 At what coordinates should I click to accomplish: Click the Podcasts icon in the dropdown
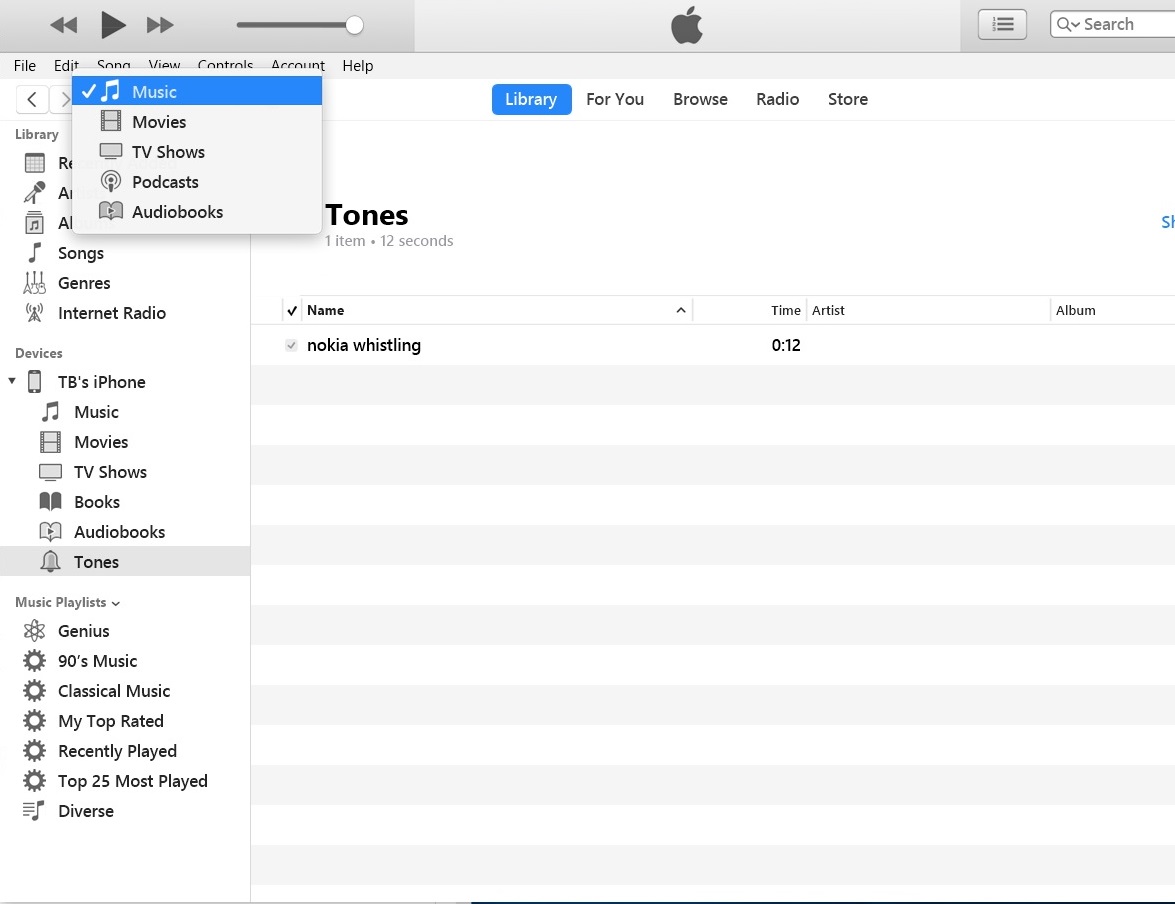[x=111, y=181]
